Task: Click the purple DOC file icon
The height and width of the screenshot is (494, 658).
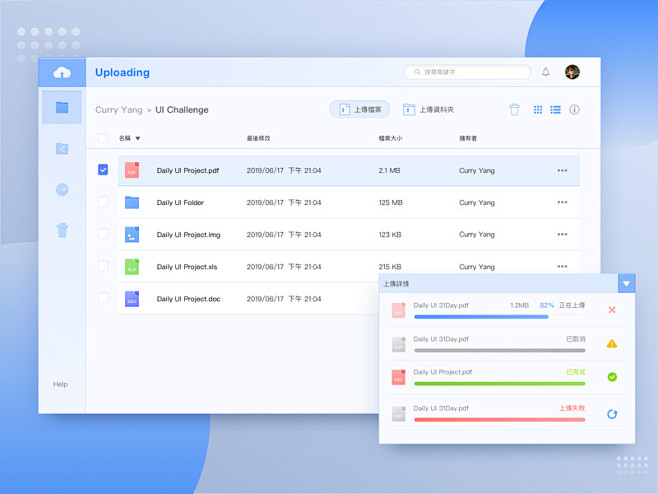Action: point(132,299)
